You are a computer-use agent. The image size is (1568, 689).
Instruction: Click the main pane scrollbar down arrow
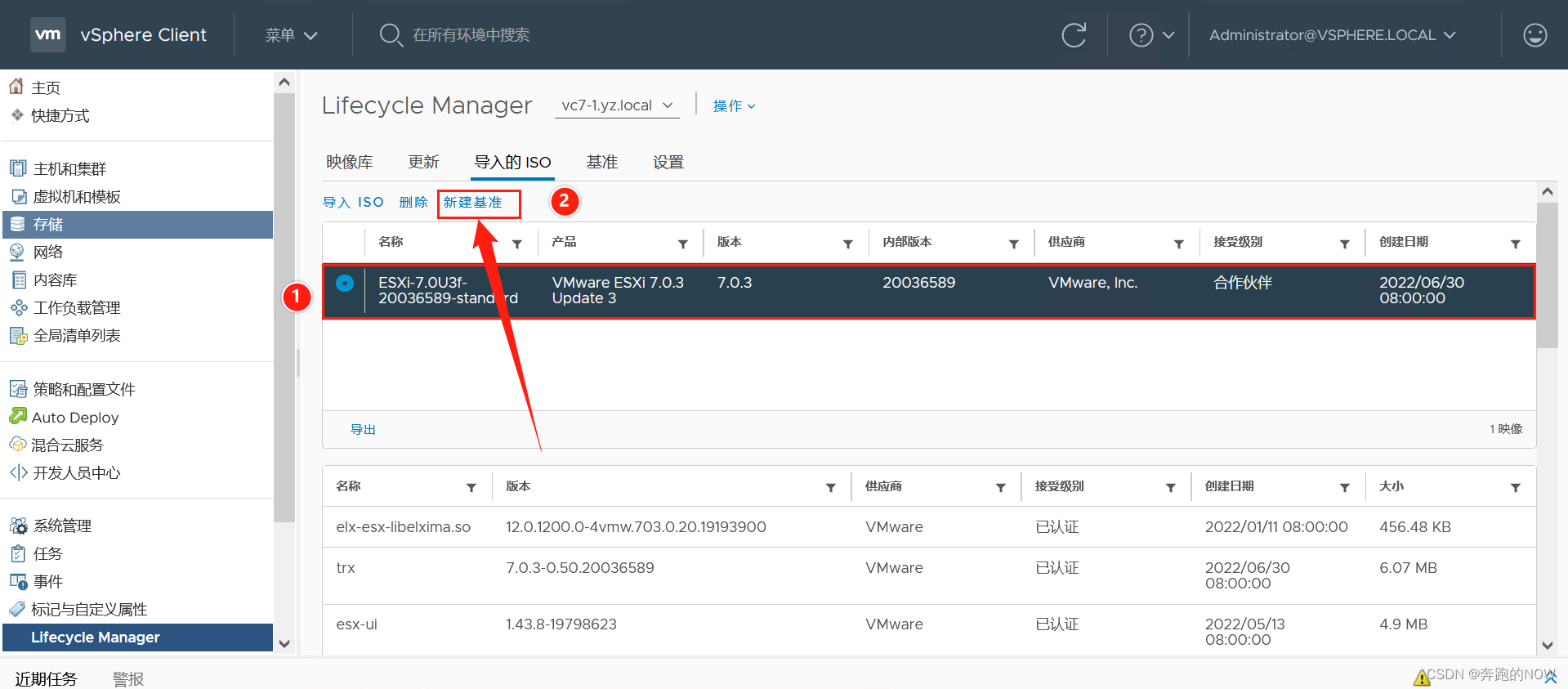tap(1548, 645)
